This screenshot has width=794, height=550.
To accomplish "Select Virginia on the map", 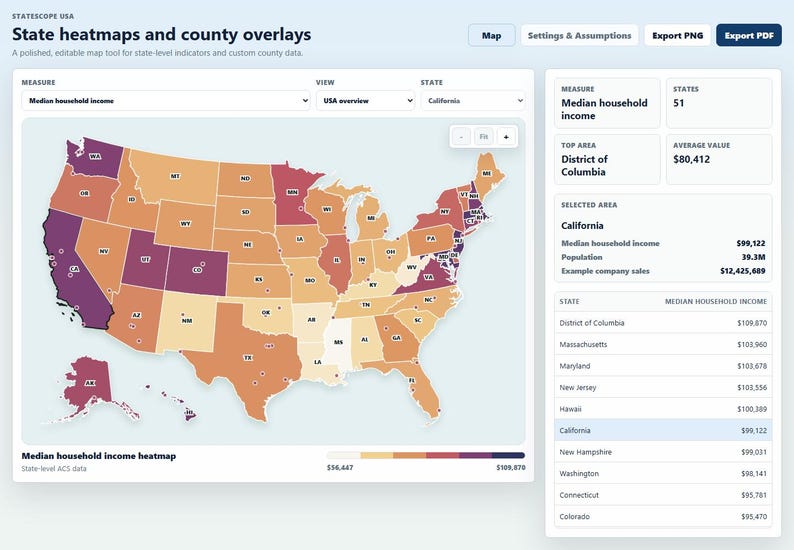I will click(429, 277).
